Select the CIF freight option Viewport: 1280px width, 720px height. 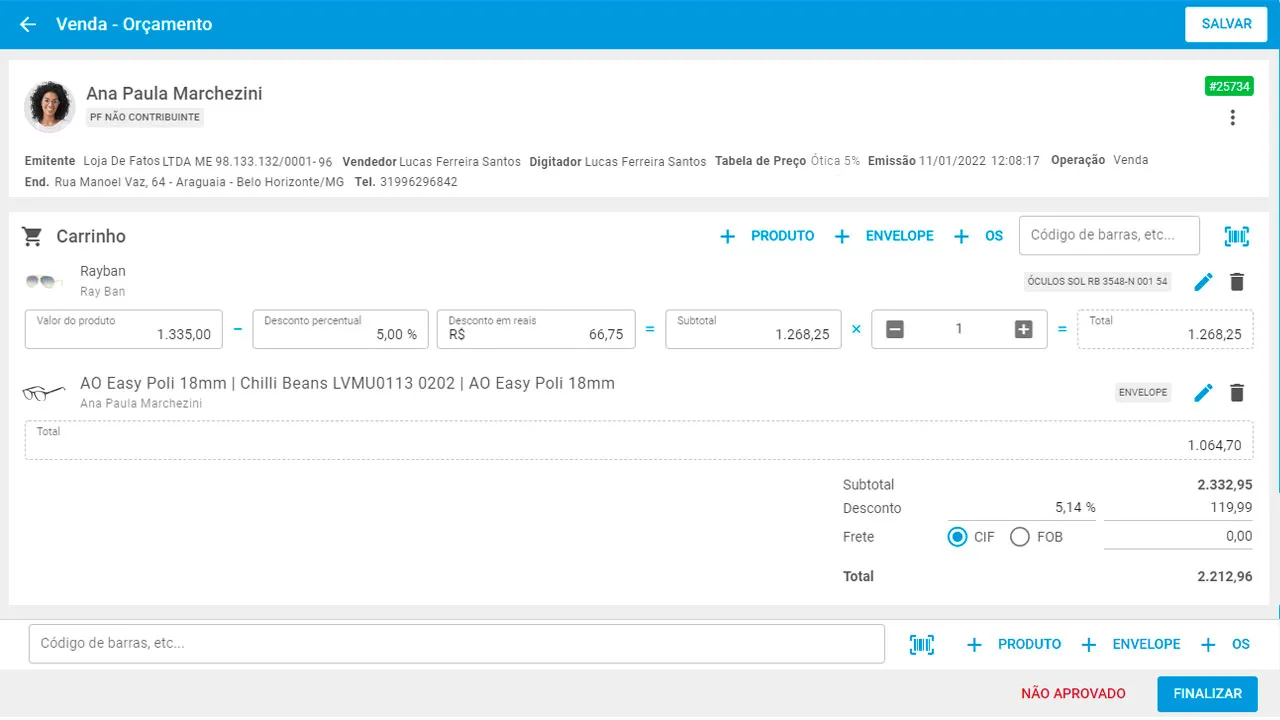tap(958, 537)
